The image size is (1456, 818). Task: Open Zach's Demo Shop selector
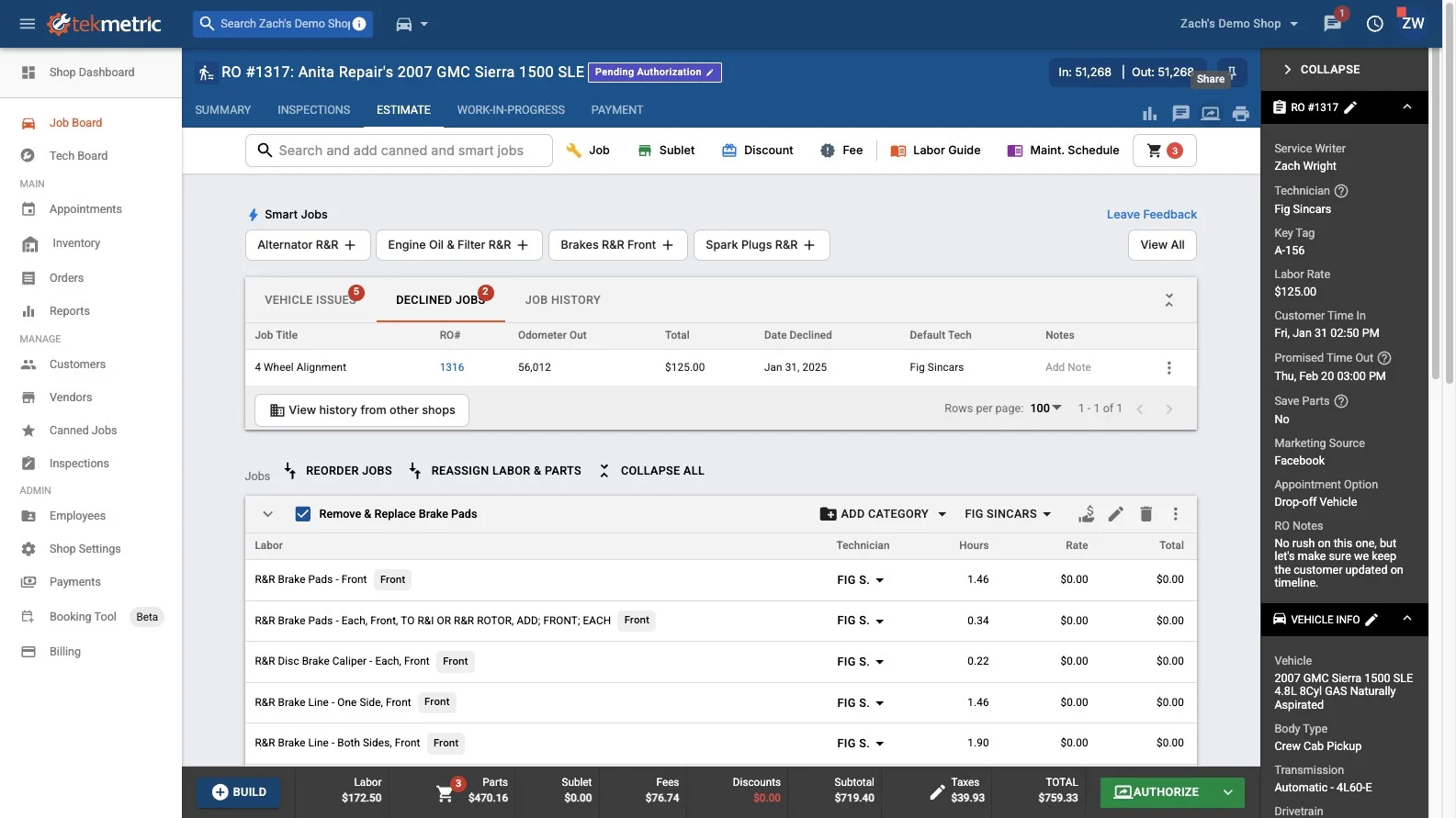[1238, 24]
